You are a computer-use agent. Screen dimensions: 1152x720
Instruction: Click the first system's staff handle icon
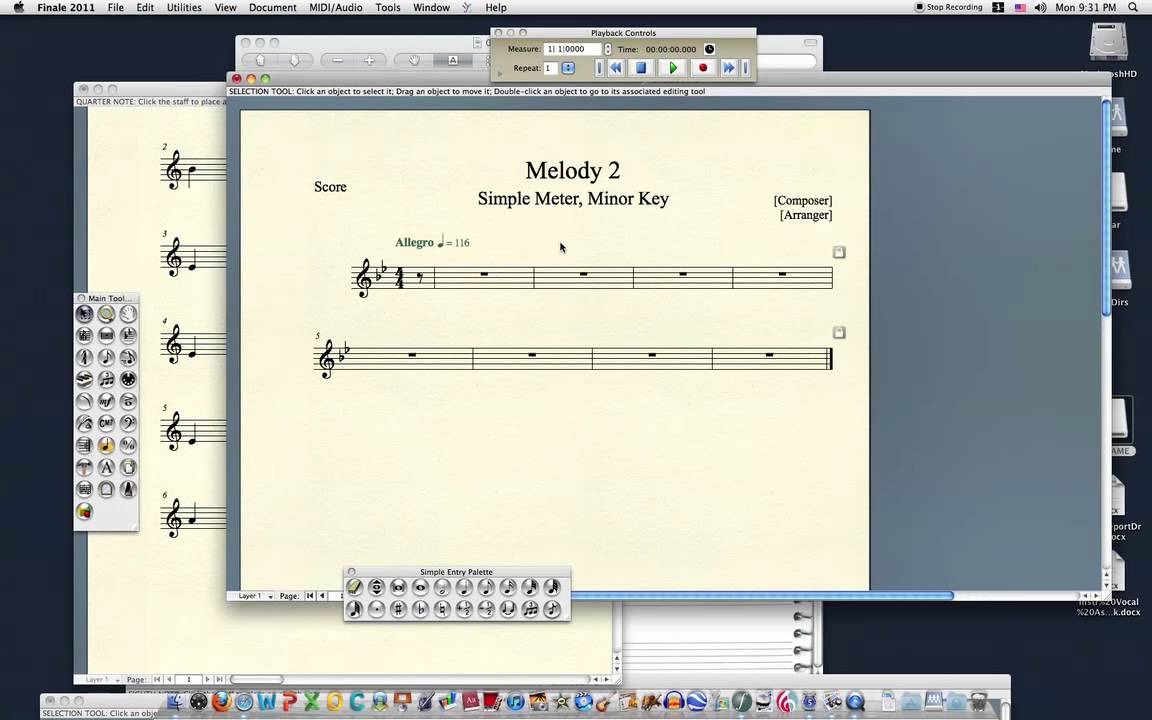[x=839, y=252]
